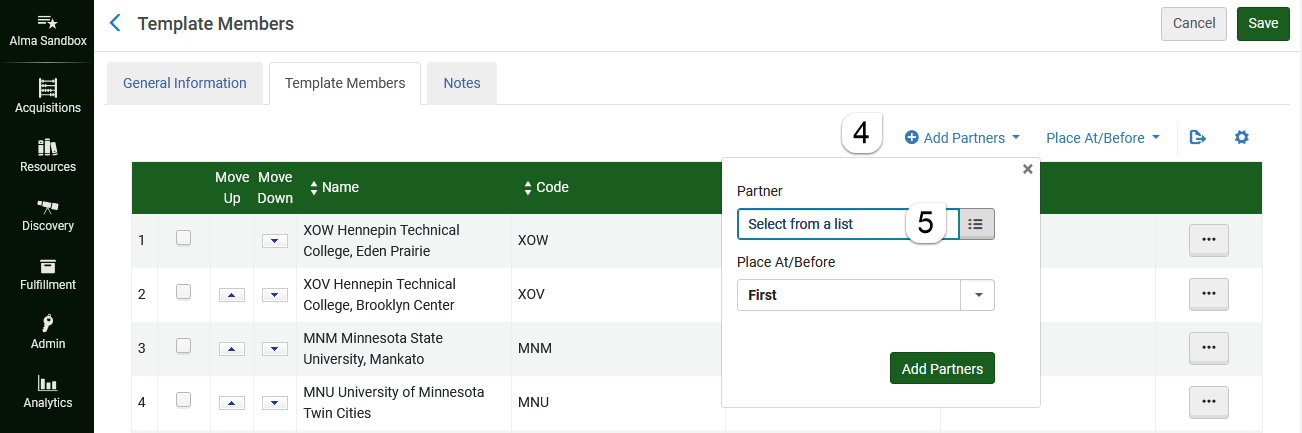Image resolution: width=1302 pixels, height=433 pixels.
Task: Click the Save button
Action: coord(1263,23)
